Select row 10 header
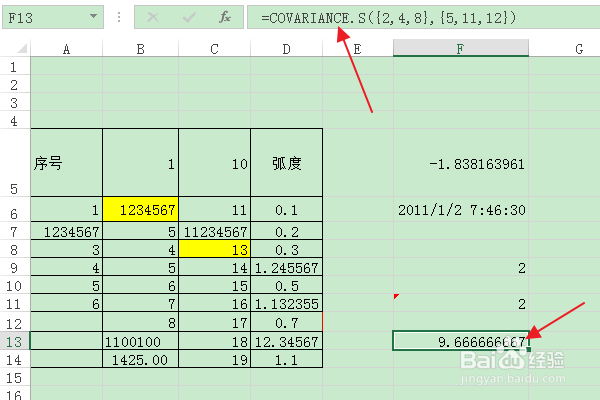The height and width of the screenshot is (400, 600). [15, 285]
